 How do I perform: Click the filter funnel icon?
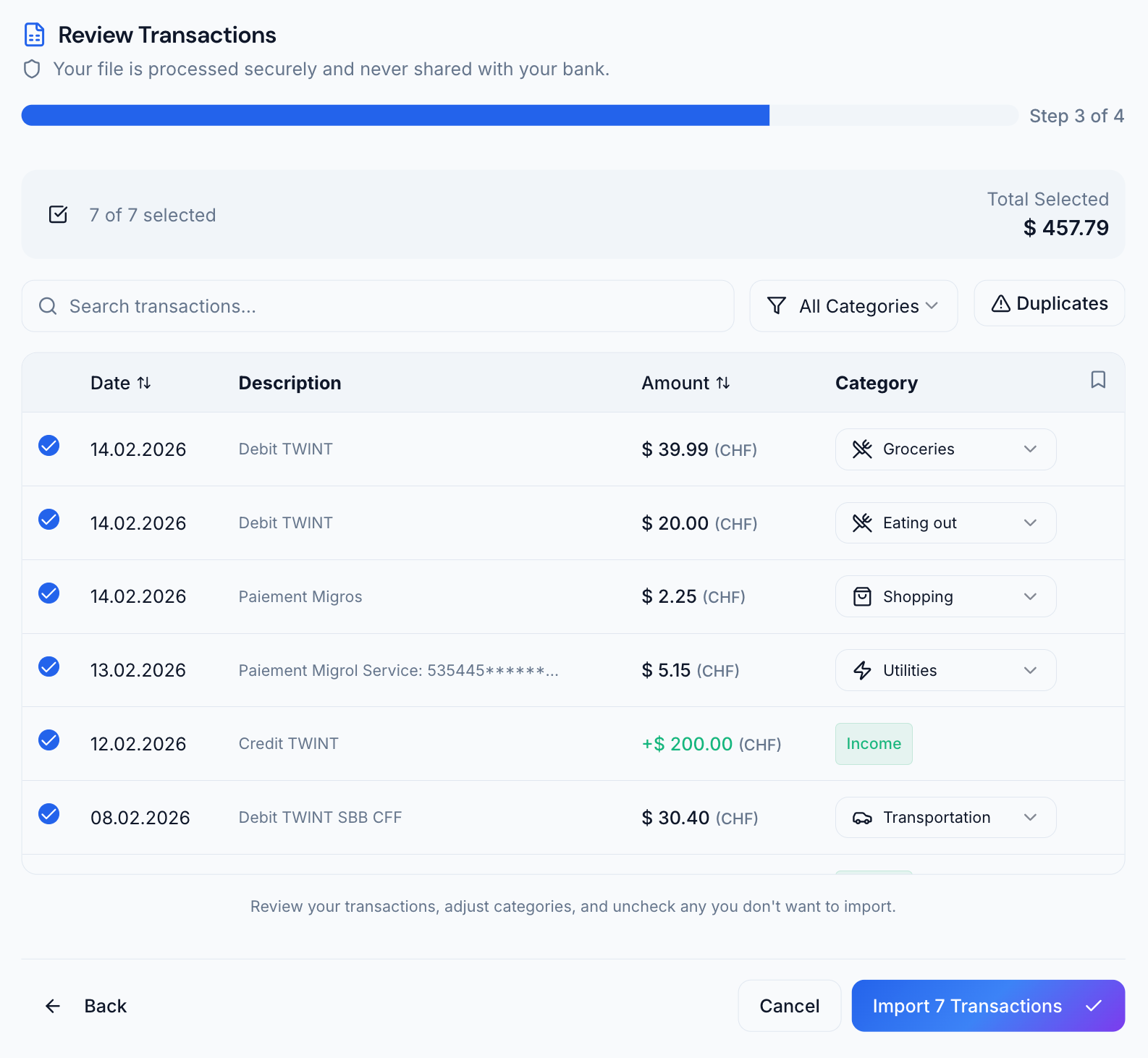[x=776, y=306]
